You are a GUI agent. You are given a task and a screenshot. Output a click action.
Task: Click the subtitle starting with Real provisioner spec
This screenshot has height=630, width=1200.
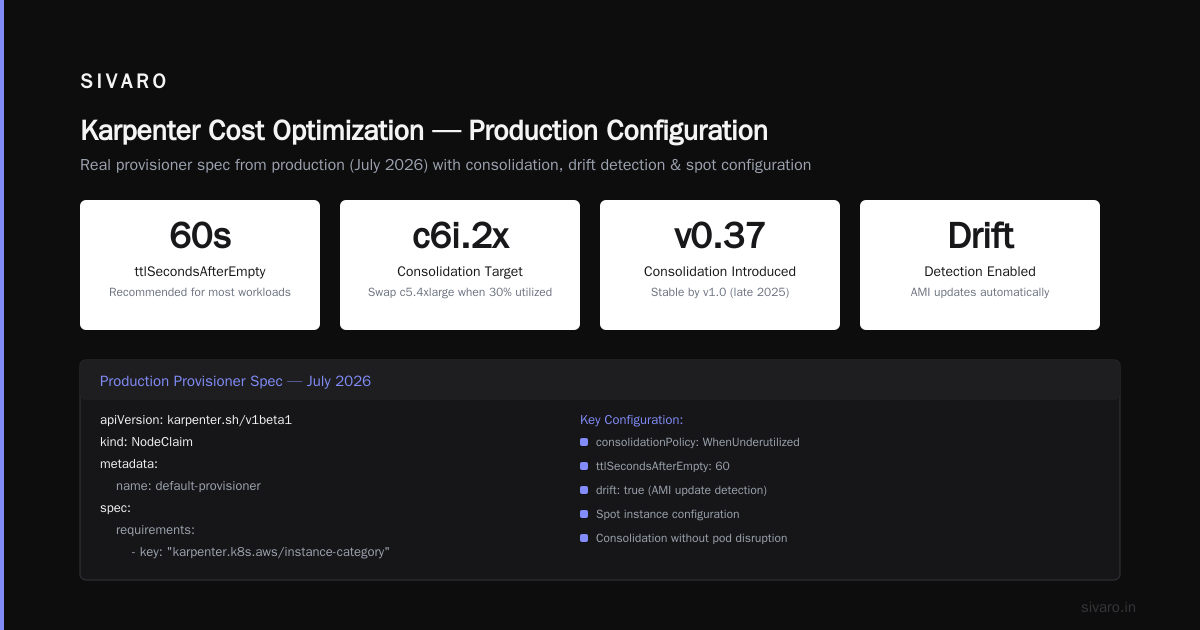[445, 165]
